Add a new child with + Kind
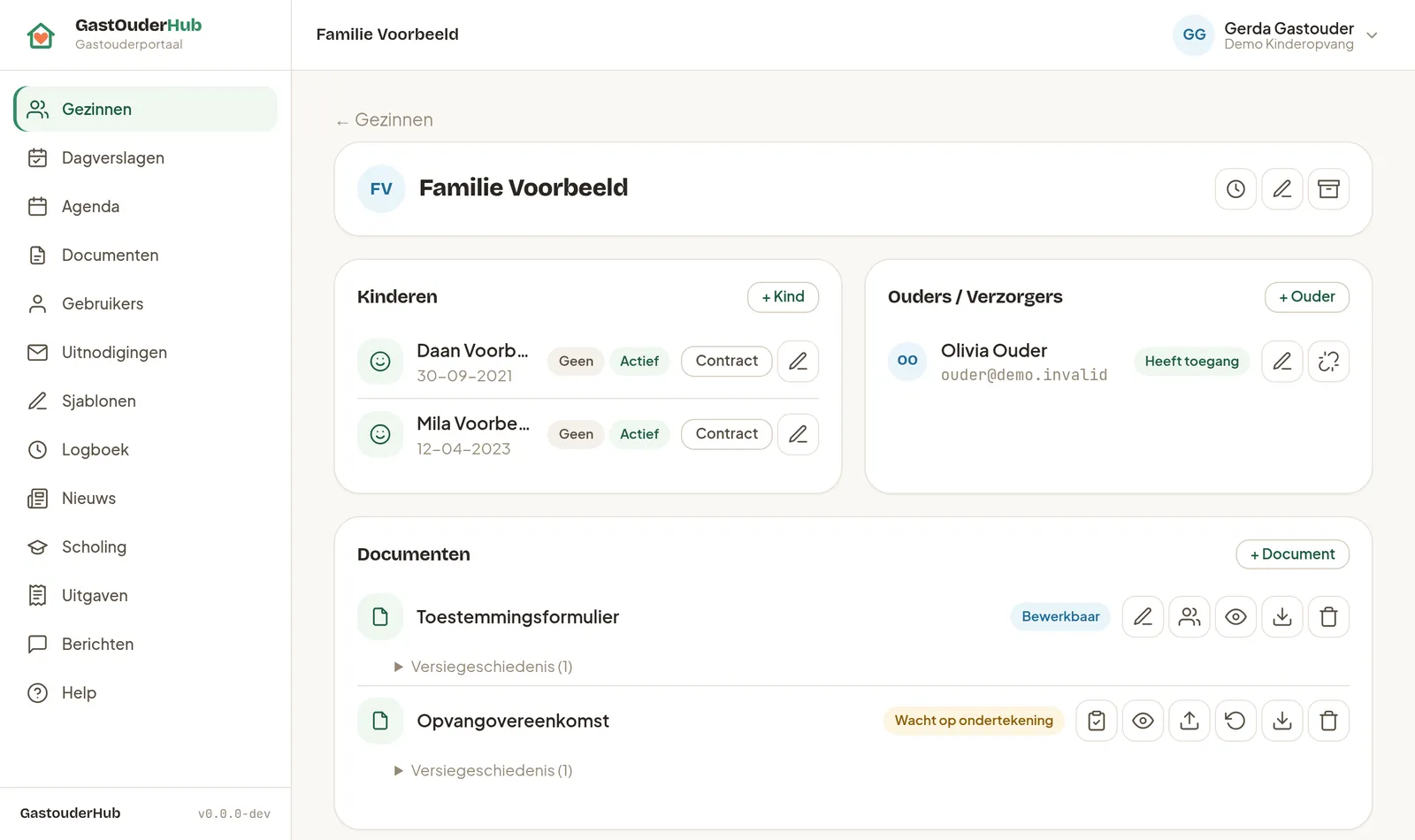The width and height of the screenshot is (1415, 840). (783, 297)
